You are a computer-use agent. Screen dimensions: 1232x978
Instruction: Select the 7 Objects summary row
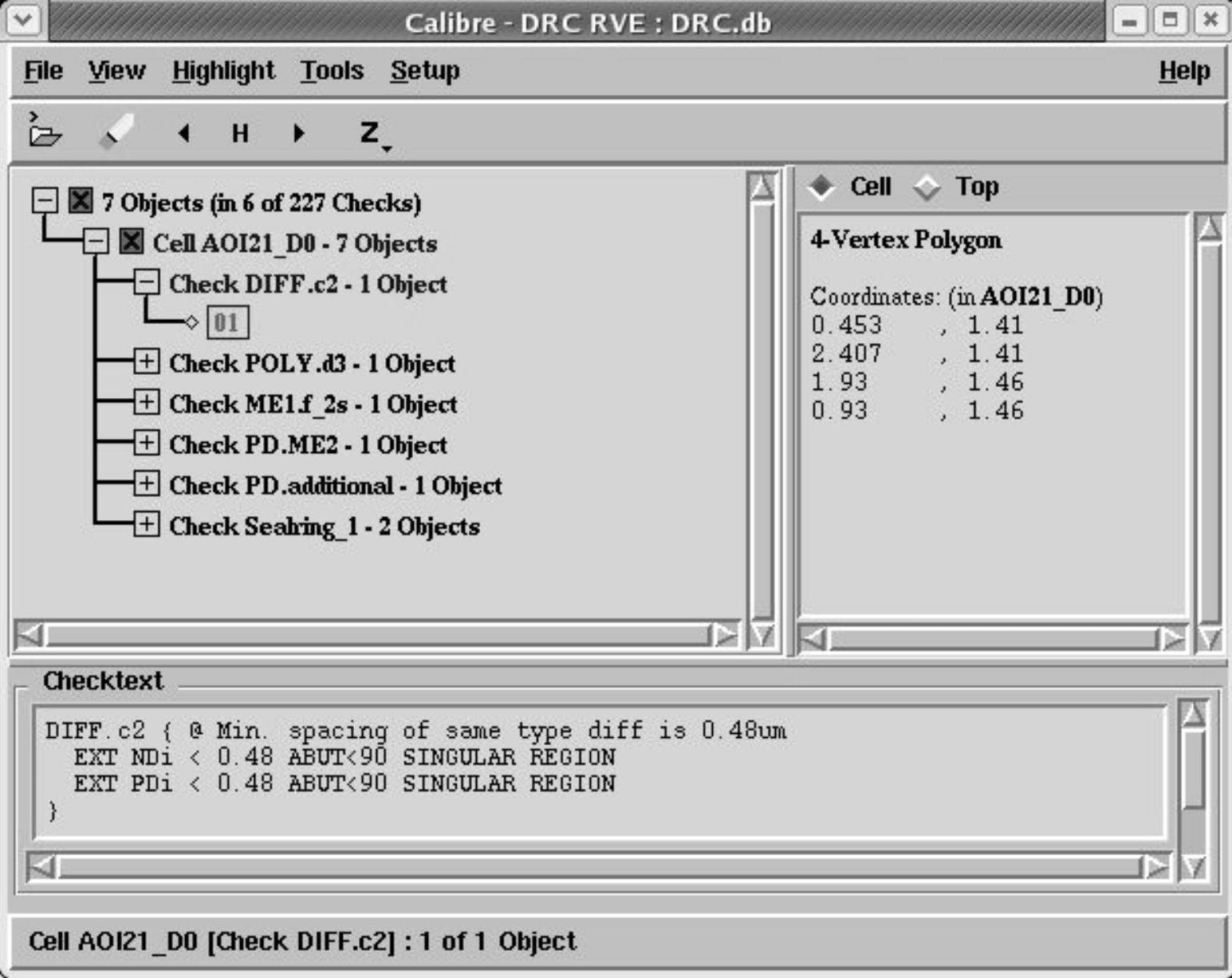point(262,203)
